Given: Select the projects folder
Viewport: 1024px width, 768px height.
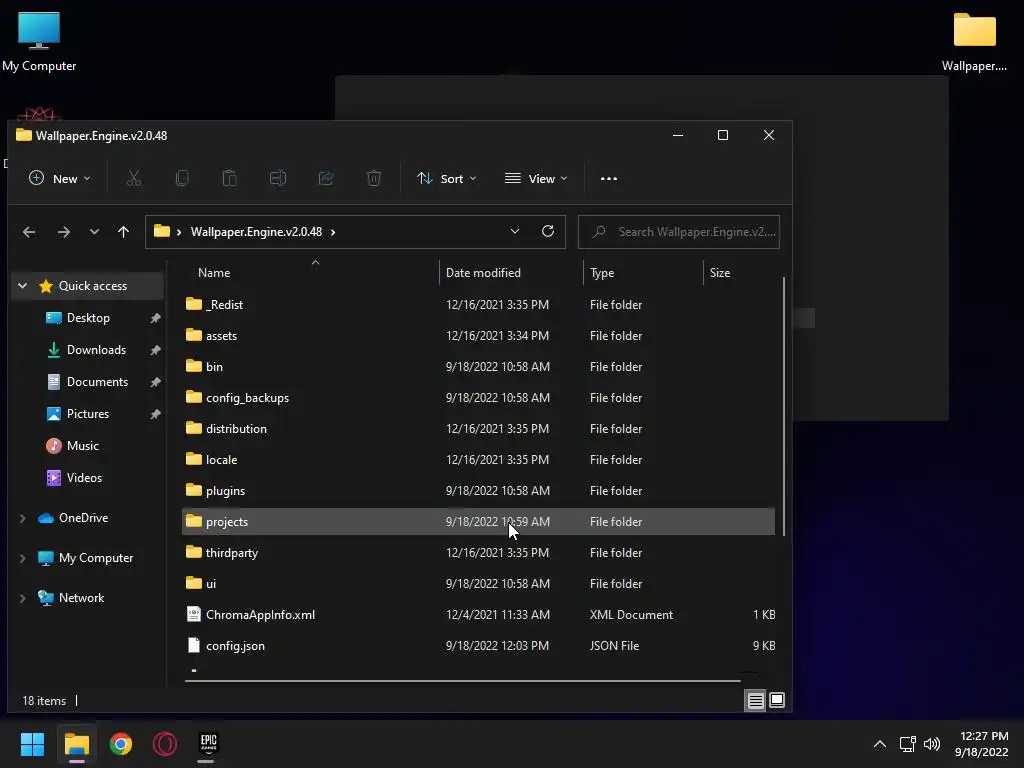Looking at the screenshot, I should [x=478, y=522].
